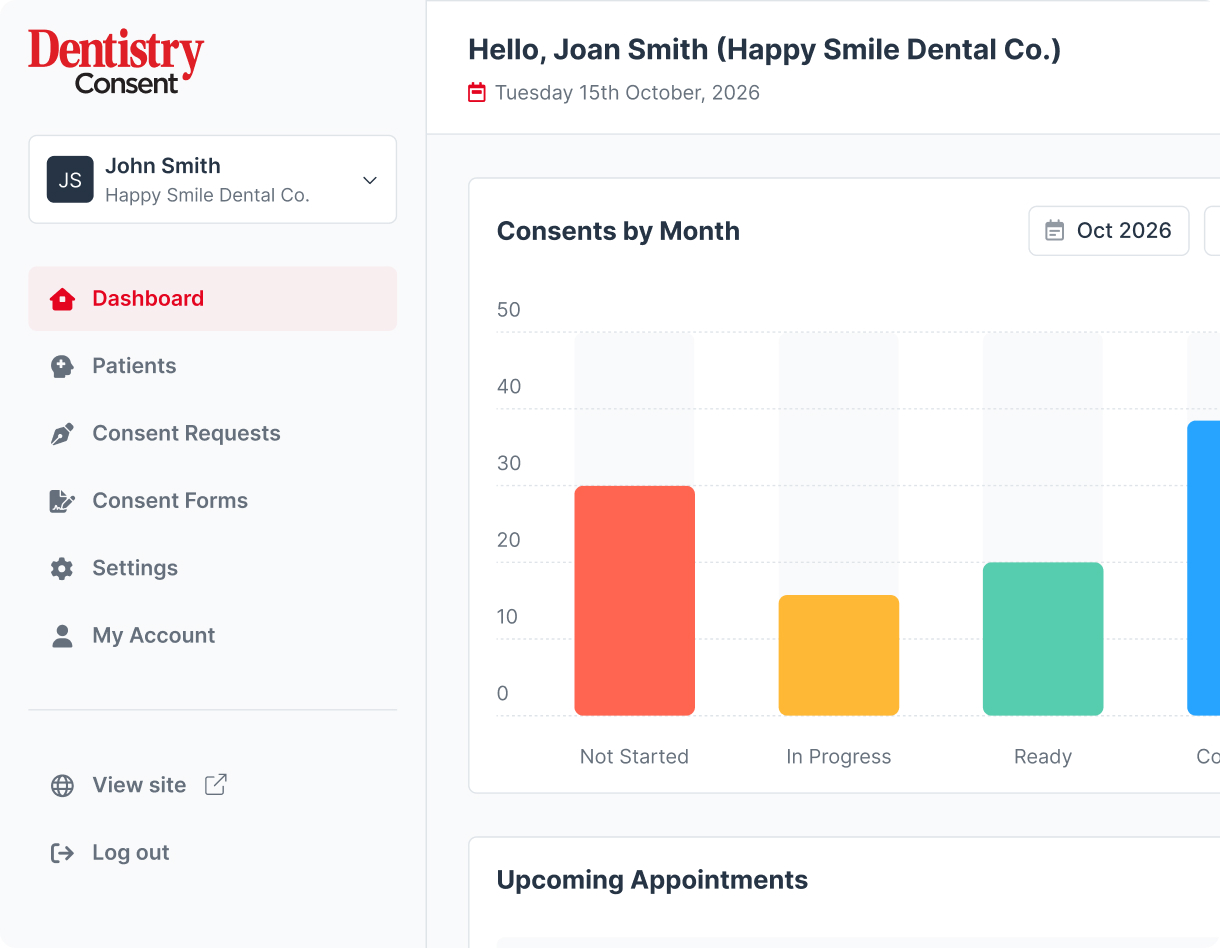1220x948 pixels.
Task: Click the external link icon beside View site
Action: click(215, 785)
